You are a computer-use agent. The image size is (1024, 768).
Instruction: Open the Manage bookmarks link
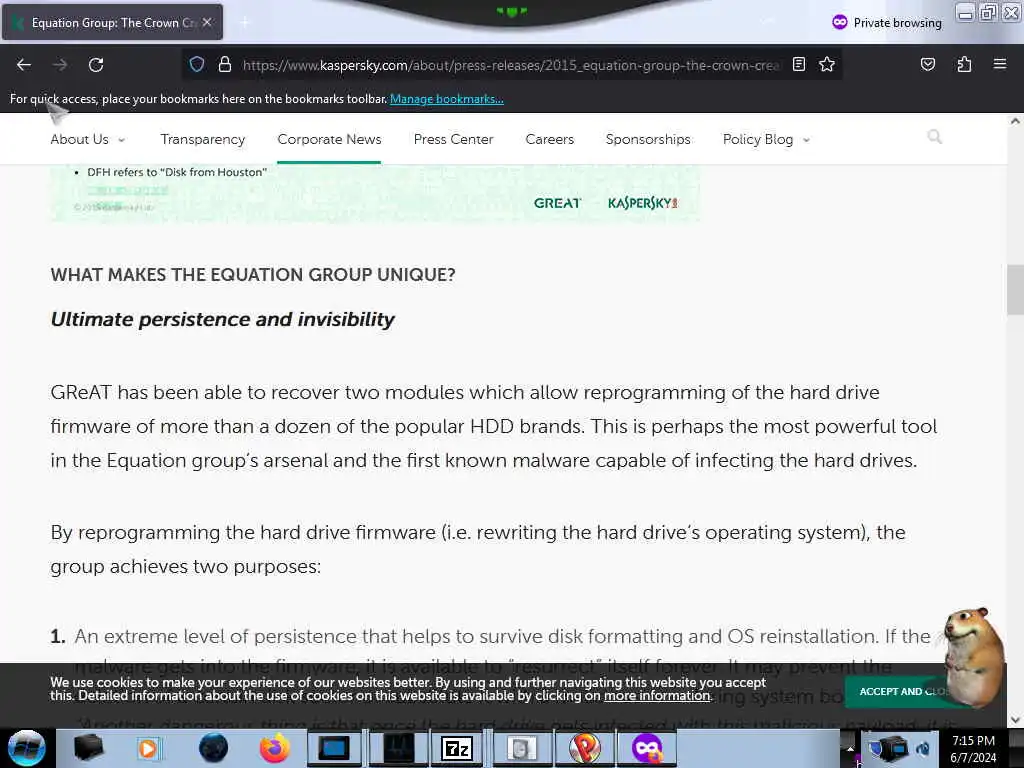(x=447, y=99)
